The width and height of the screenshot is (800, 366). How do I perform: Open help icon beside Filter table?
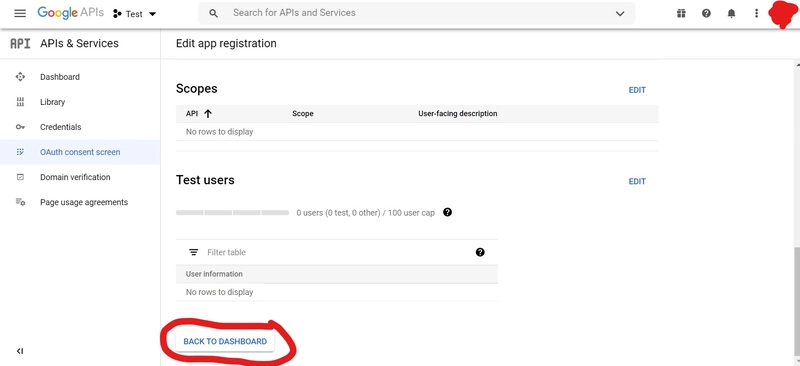pyautogui.click(x=480, y=252)
